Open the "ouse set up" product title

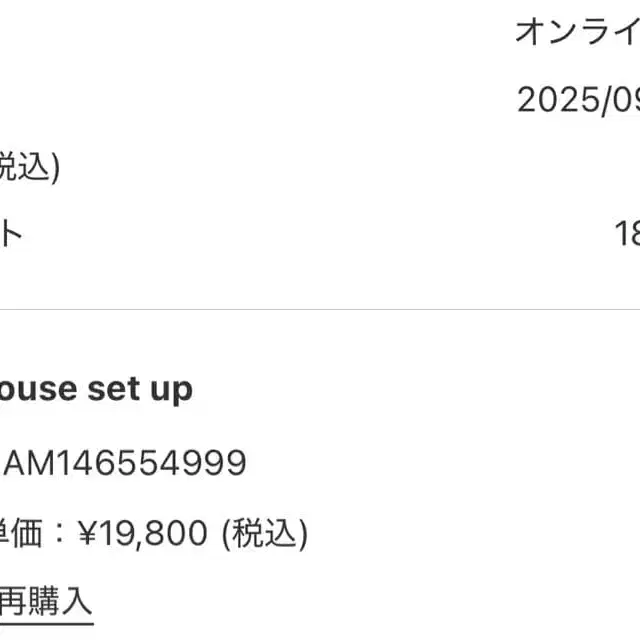click(x=95, y=389)
